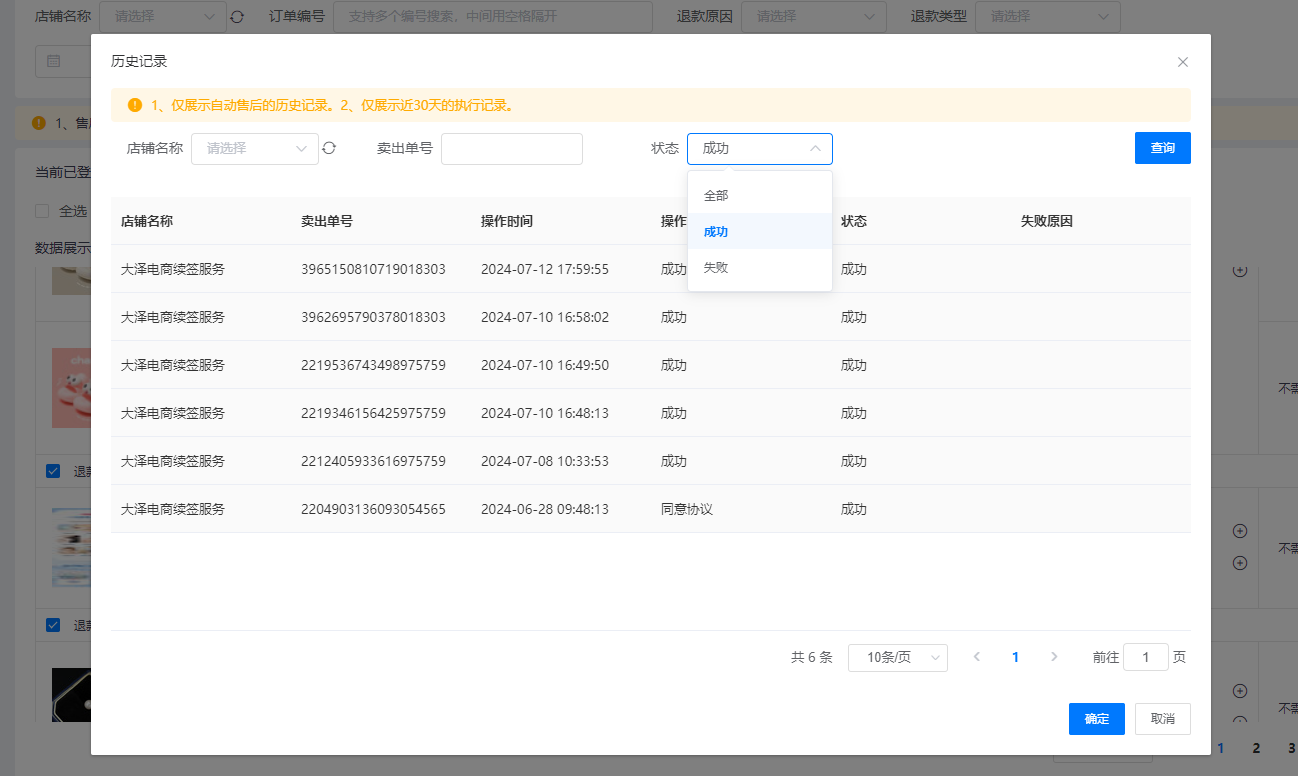The width and height of the screenshot is (1298, 776).
Task: Click 失败原因 column header
Action: [x=1047, y=221]
